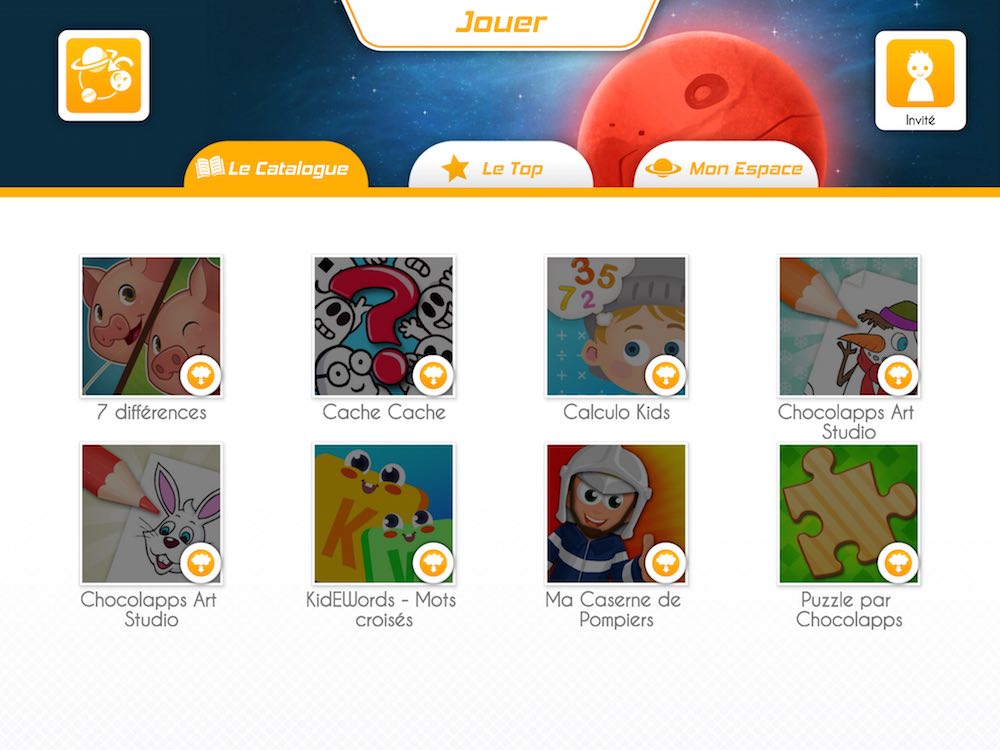Click the cloud download badge on Puzzle
The height and width of the screenshot is (750, 1000).
click(x=898, y=562)
